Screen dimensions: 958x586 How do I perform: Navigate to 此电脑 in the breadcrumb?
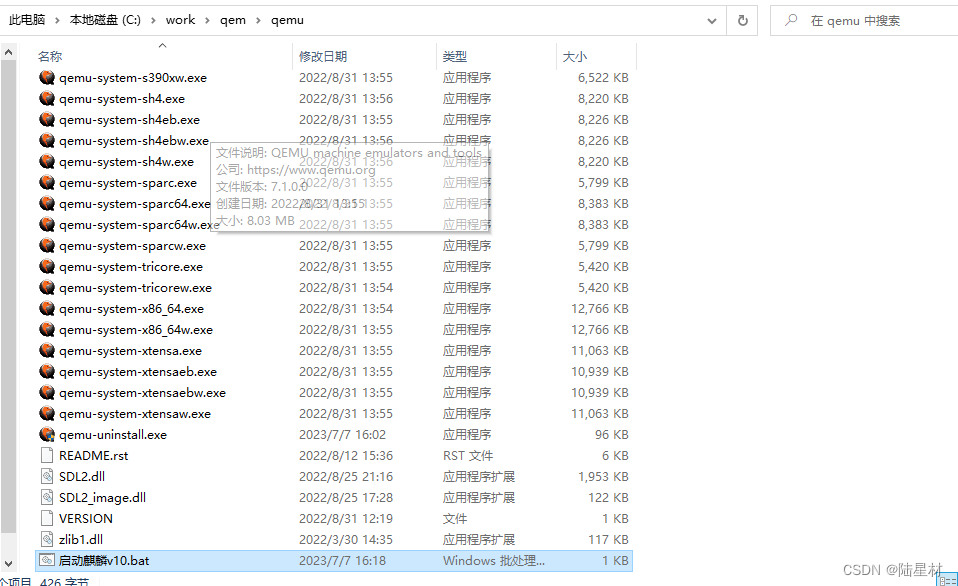pos(27,20)
